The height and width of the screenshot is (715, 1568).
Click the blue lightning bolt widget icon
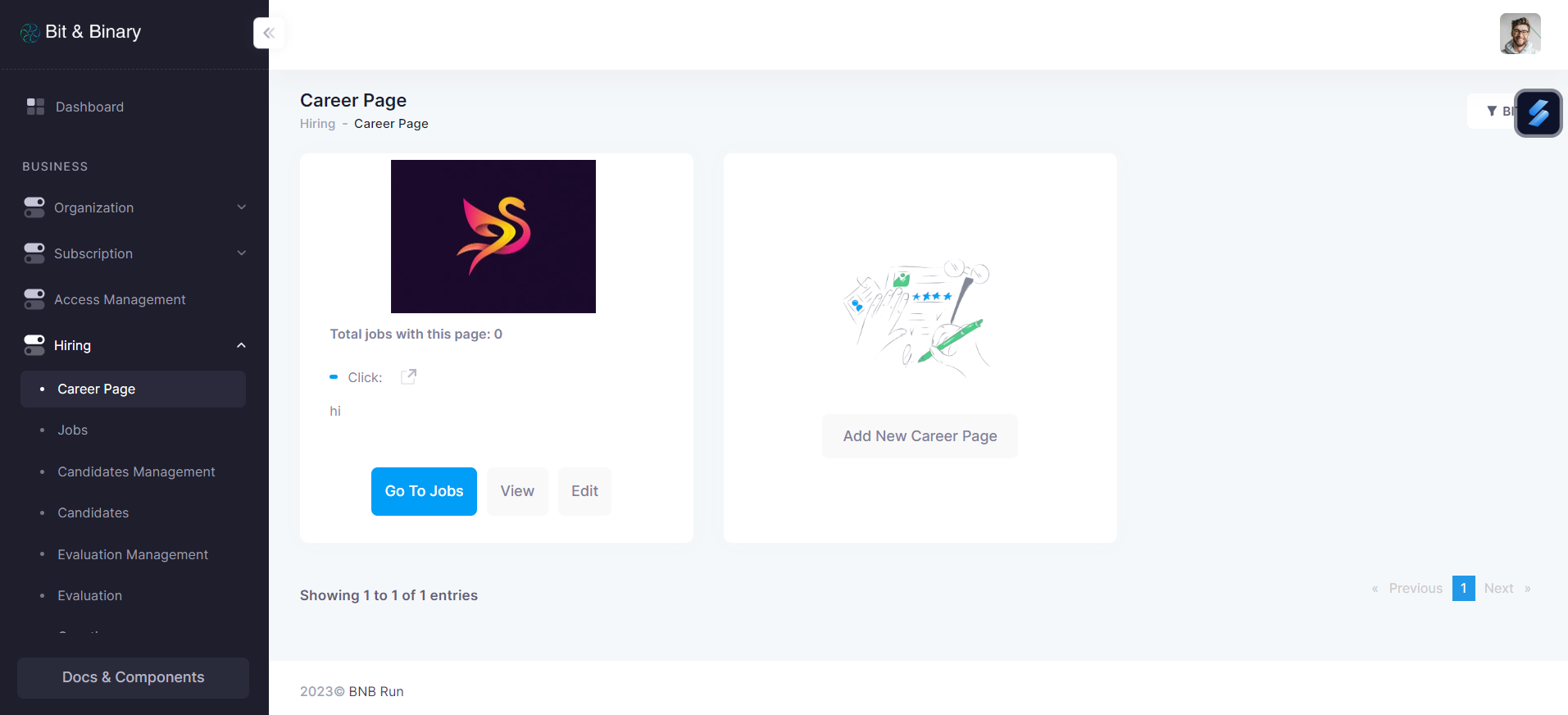(1538, 113)
